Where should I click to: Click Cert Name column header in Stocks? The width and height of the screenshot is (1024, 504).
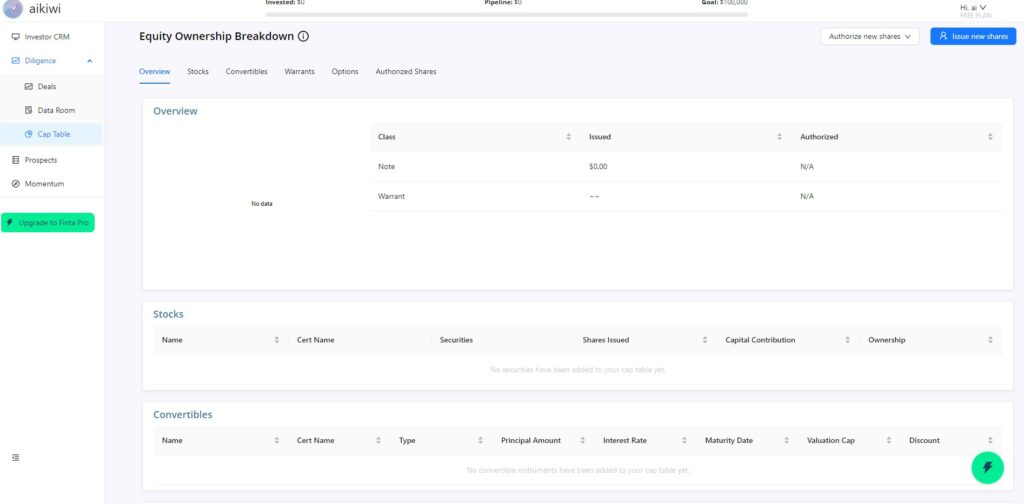tap(315, 340)
